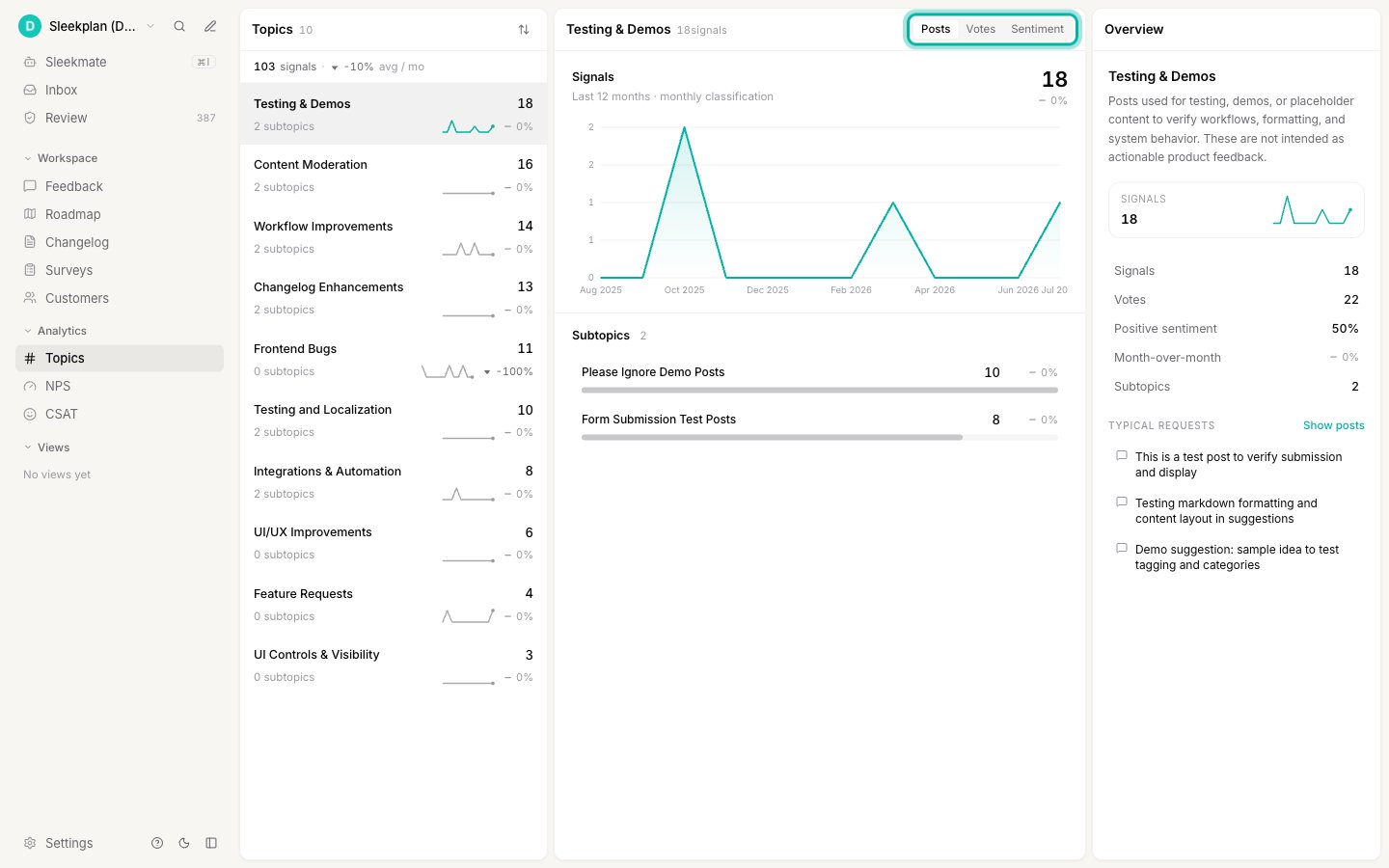
Task: Click the Review count 387 badge
Action: tap(206, 118)
